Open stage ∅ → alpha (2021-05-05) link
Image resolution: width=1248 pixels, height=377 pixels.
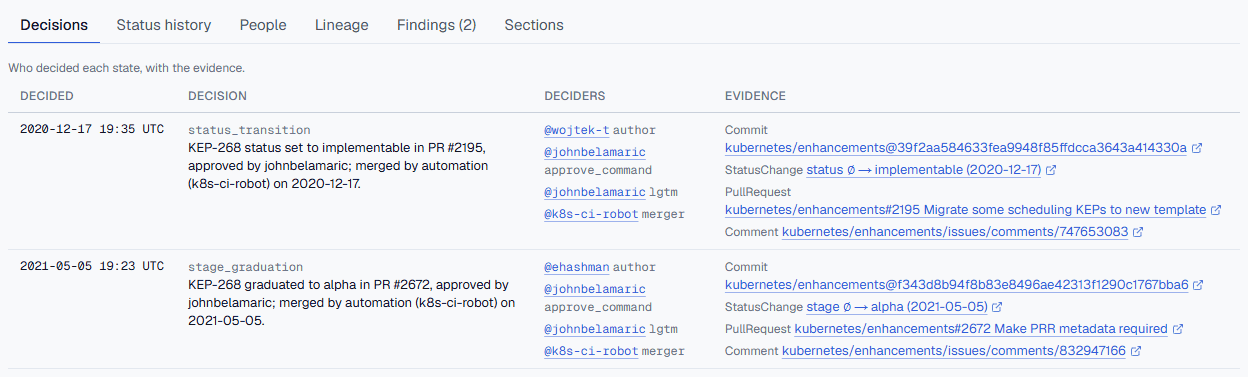click(x=897, y=307)
